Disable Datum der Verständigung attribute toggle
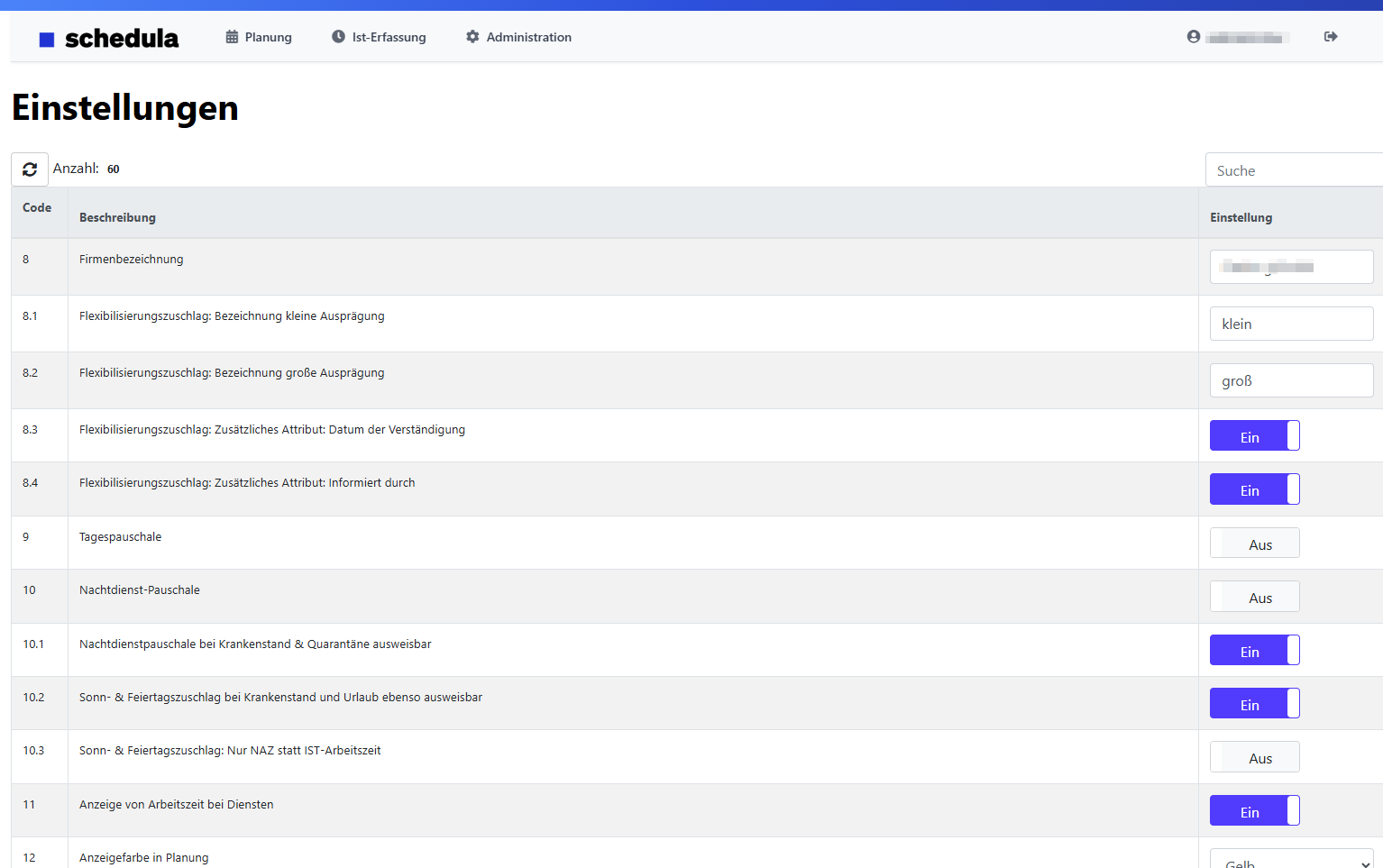 (x=1254, y=436)
